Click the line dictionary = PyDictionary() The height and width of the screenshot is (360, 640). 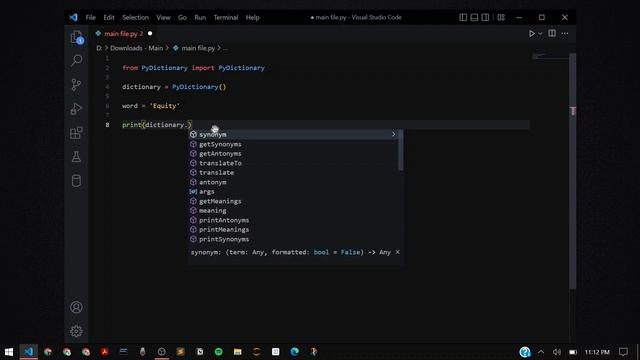[x=174, y=87]
